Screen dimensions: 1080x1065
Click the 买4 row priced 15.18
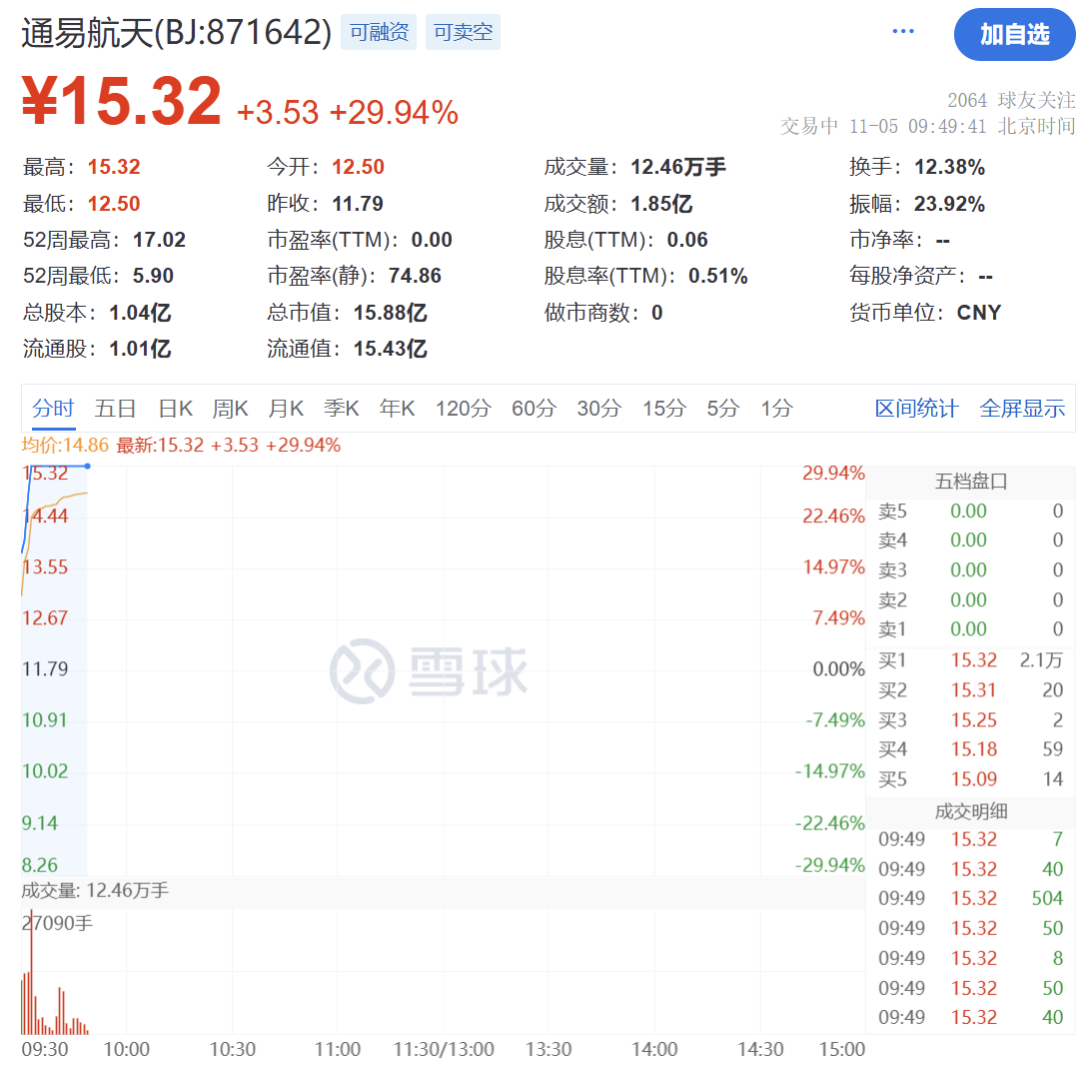pos(970,749)
